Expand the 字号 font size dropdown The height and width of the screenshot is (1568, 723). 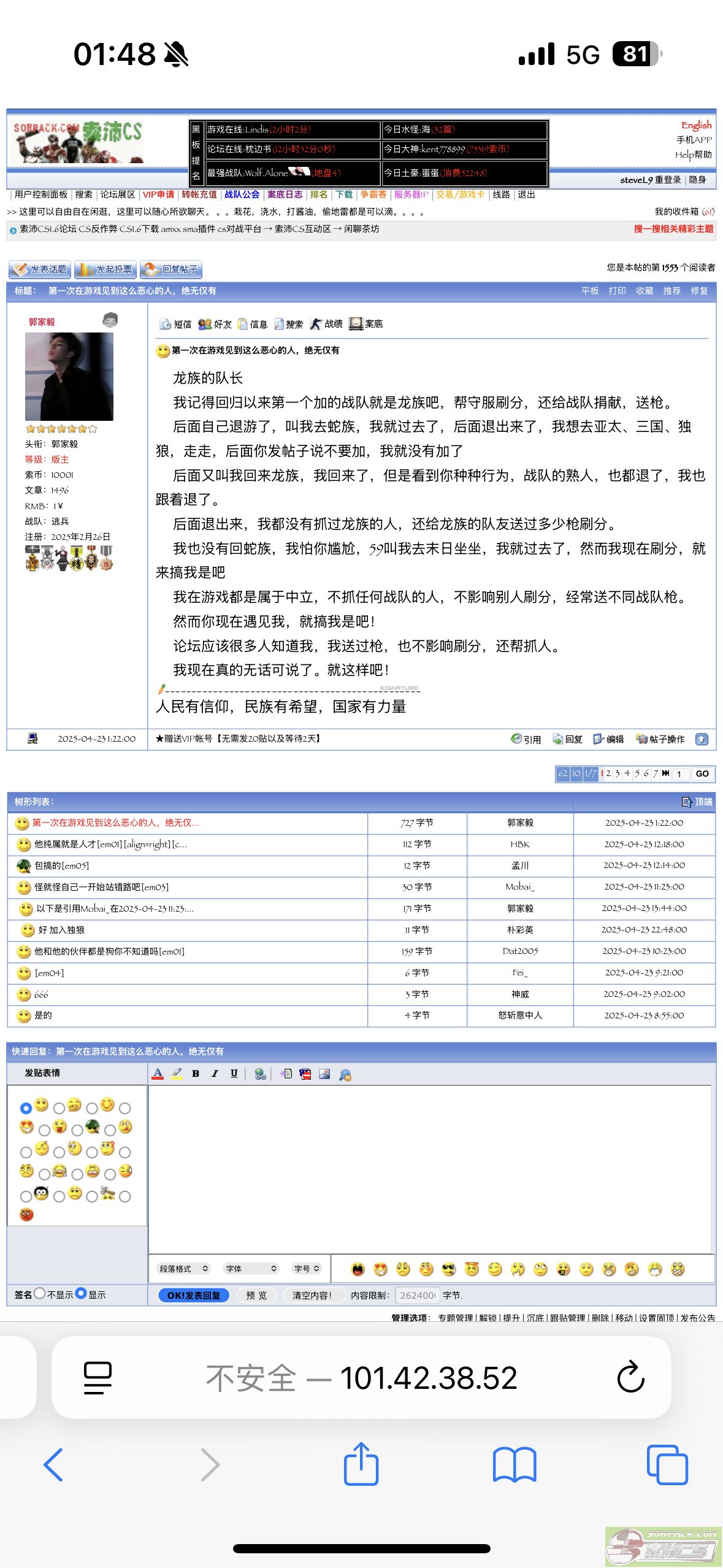[307, 1269]
